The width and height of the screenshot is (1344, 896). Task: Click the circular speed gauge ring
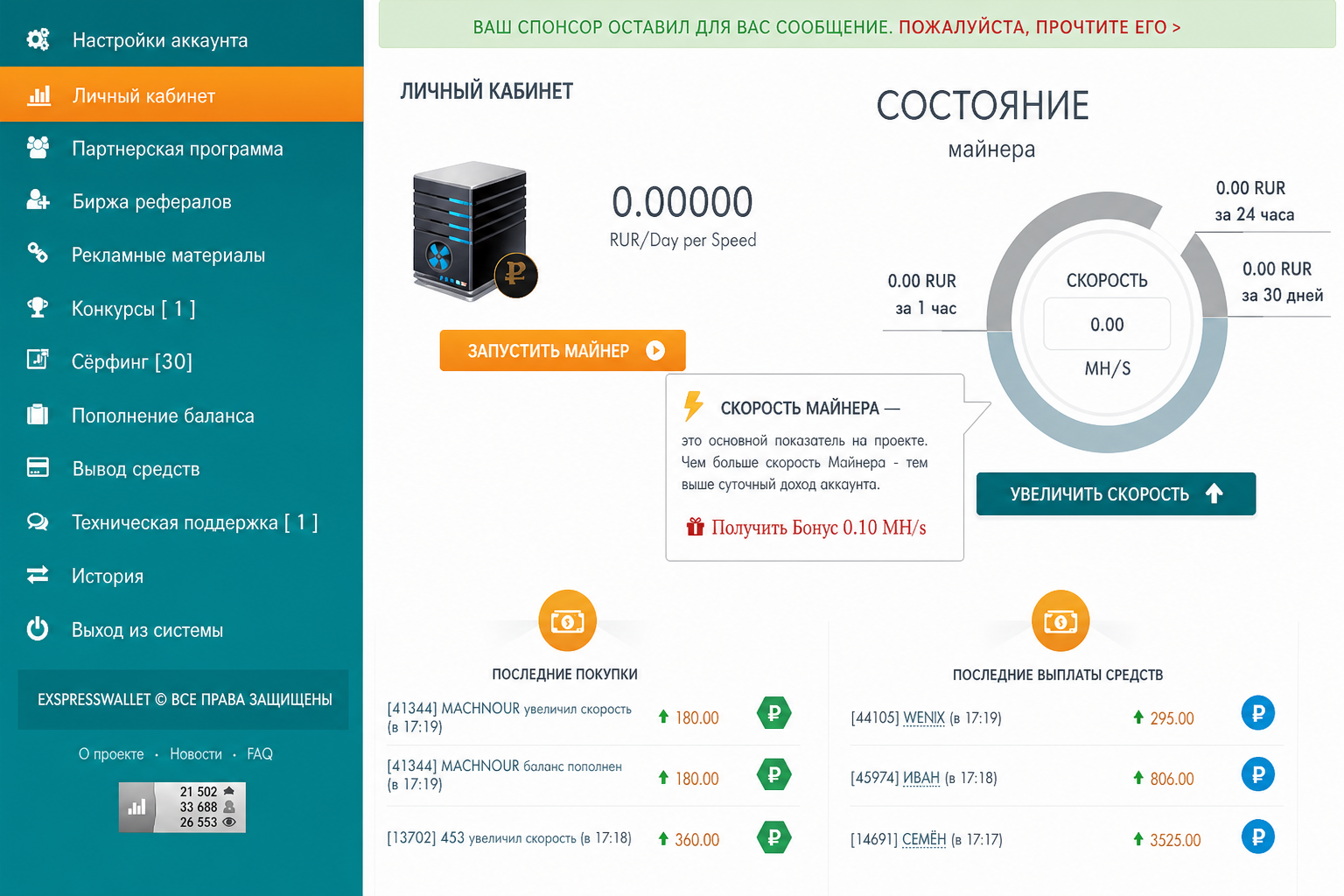[1107, 323]
